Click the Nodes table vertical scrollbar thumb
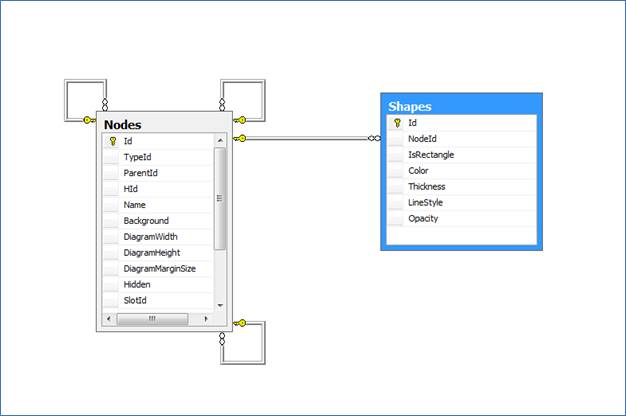626x416 pixels. click(220, 198)
